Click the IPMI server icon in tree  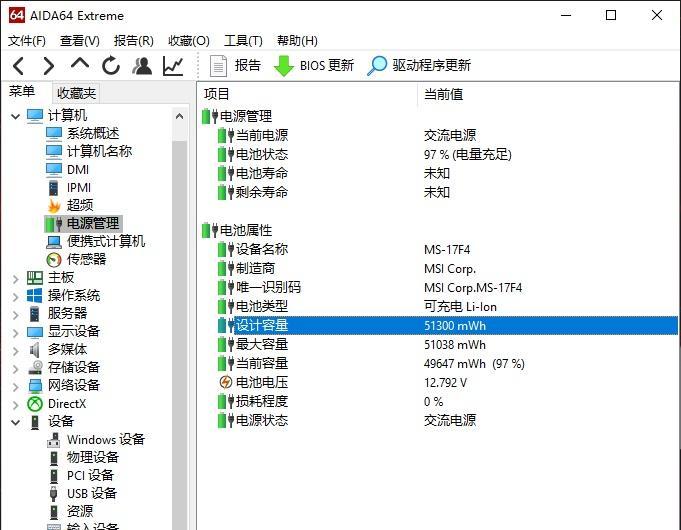coord(53,188)
